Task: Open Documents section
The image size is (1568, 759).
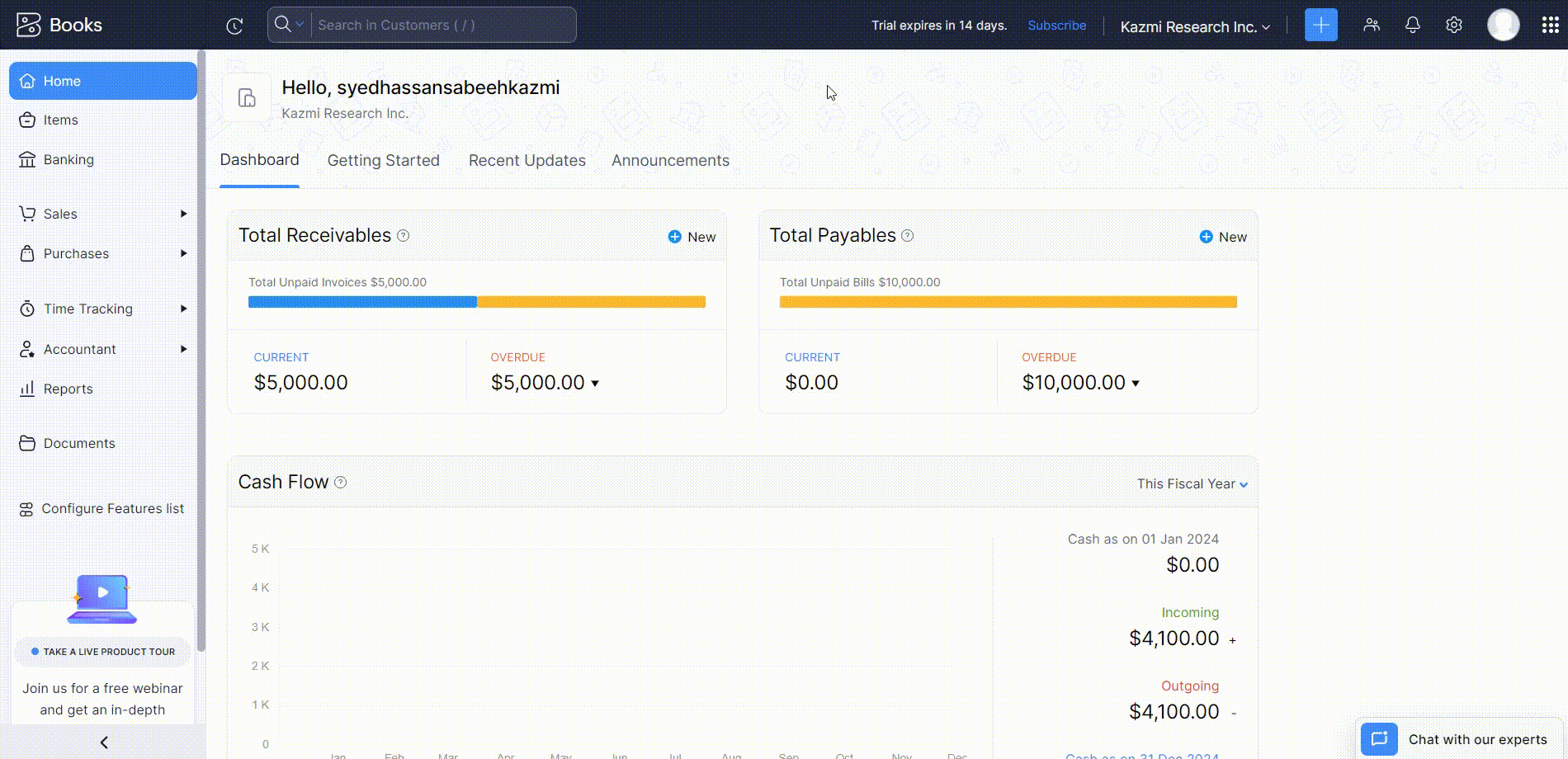Action: [103, 443]
